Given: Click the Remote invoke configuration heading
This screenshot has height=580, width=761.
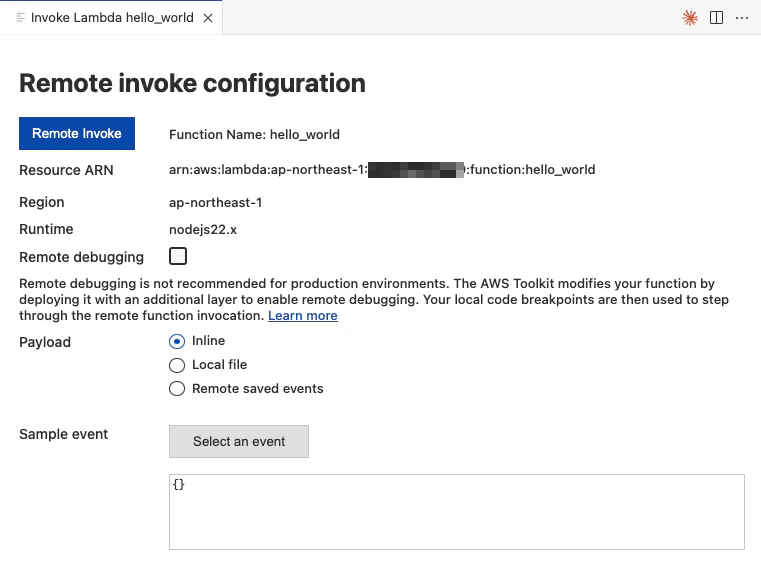Looking at the screenshot, I should click(192, 83).
